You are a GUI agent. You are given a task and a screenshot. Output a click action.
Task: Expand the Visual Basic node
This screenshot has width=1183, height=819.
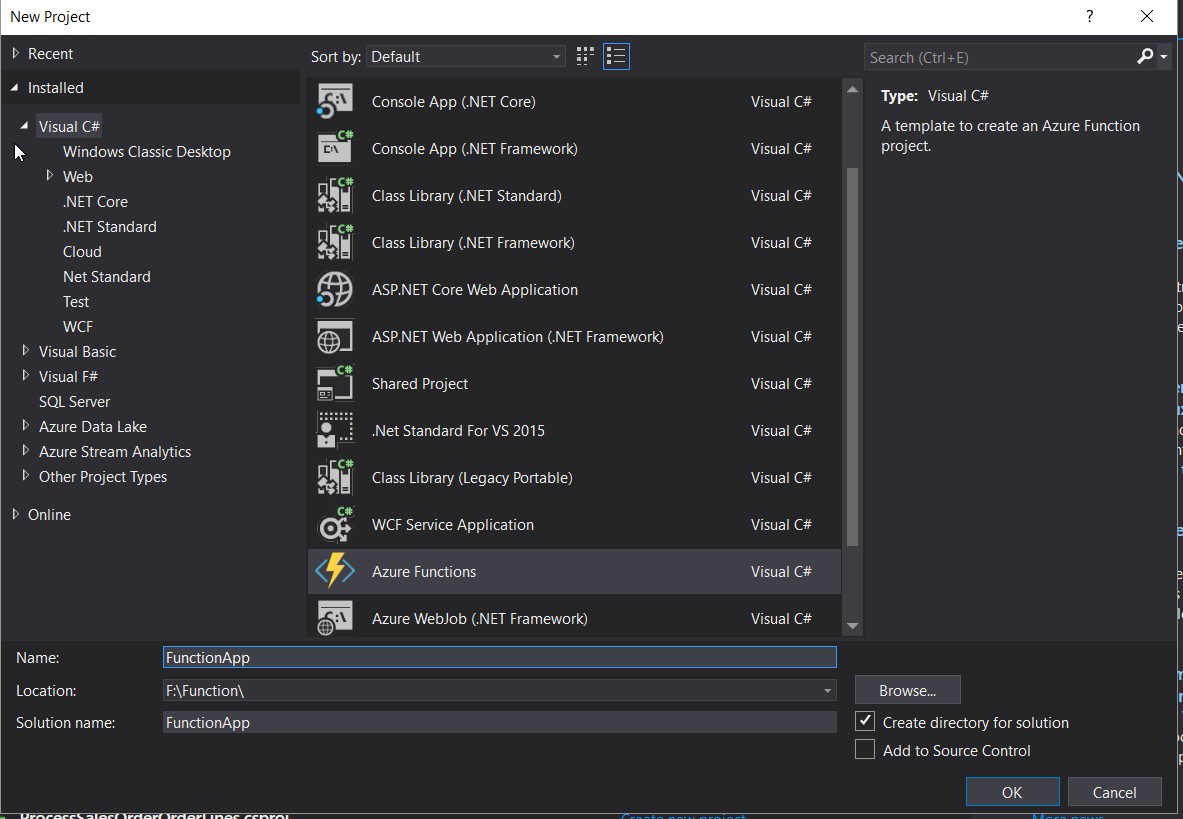tap(25, 351)
